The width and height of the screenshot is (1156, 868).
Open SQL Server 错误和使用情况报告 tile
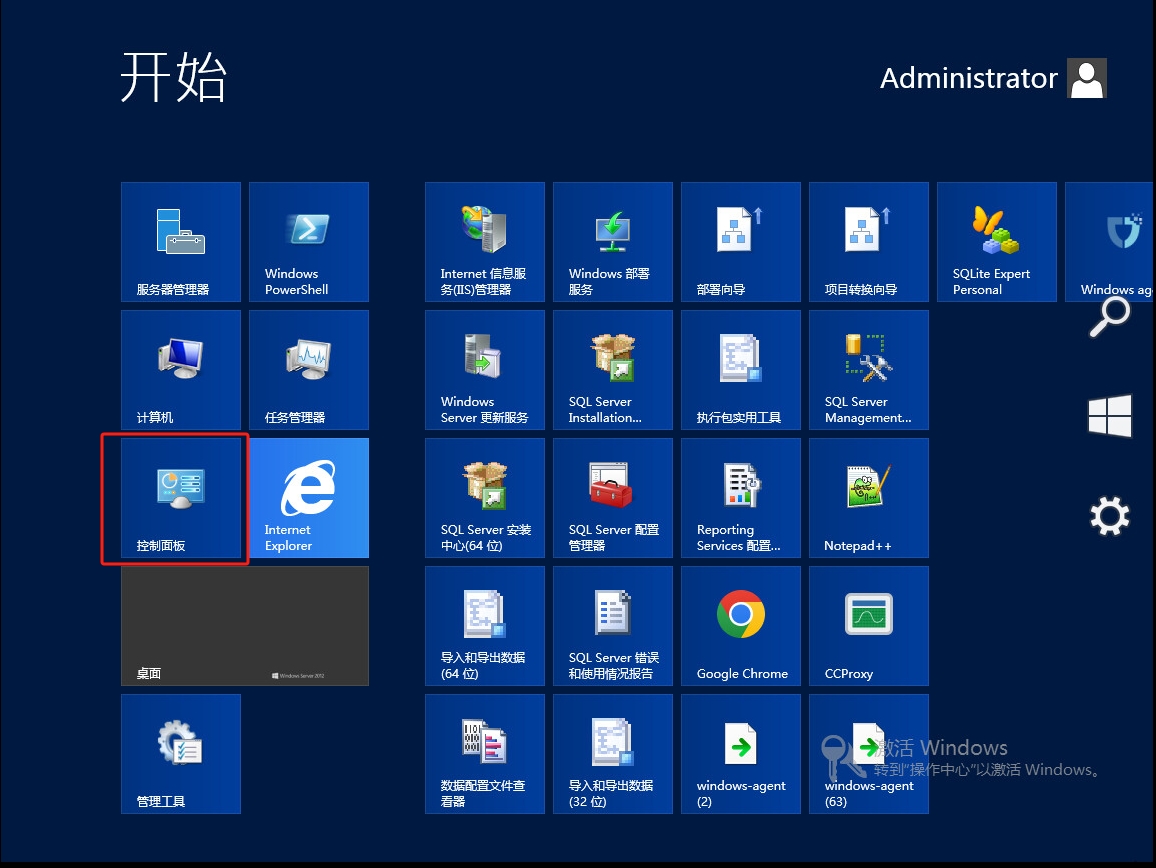point(613,626)
